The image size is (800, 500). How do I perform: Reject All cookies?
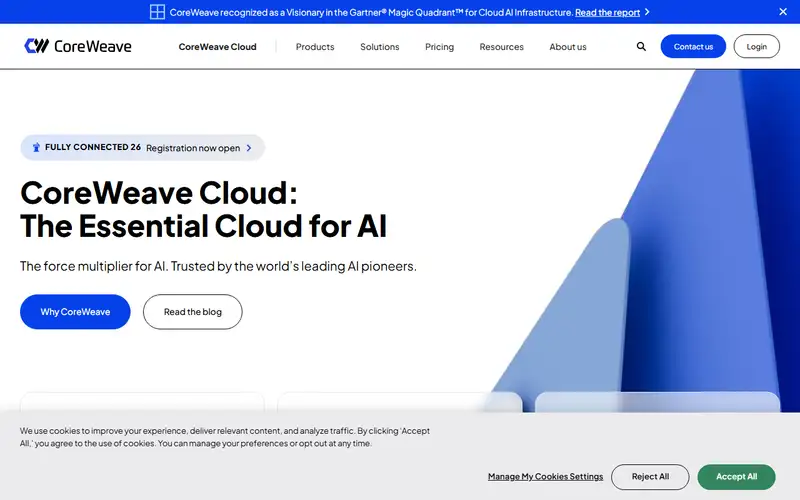click(650, 477)
